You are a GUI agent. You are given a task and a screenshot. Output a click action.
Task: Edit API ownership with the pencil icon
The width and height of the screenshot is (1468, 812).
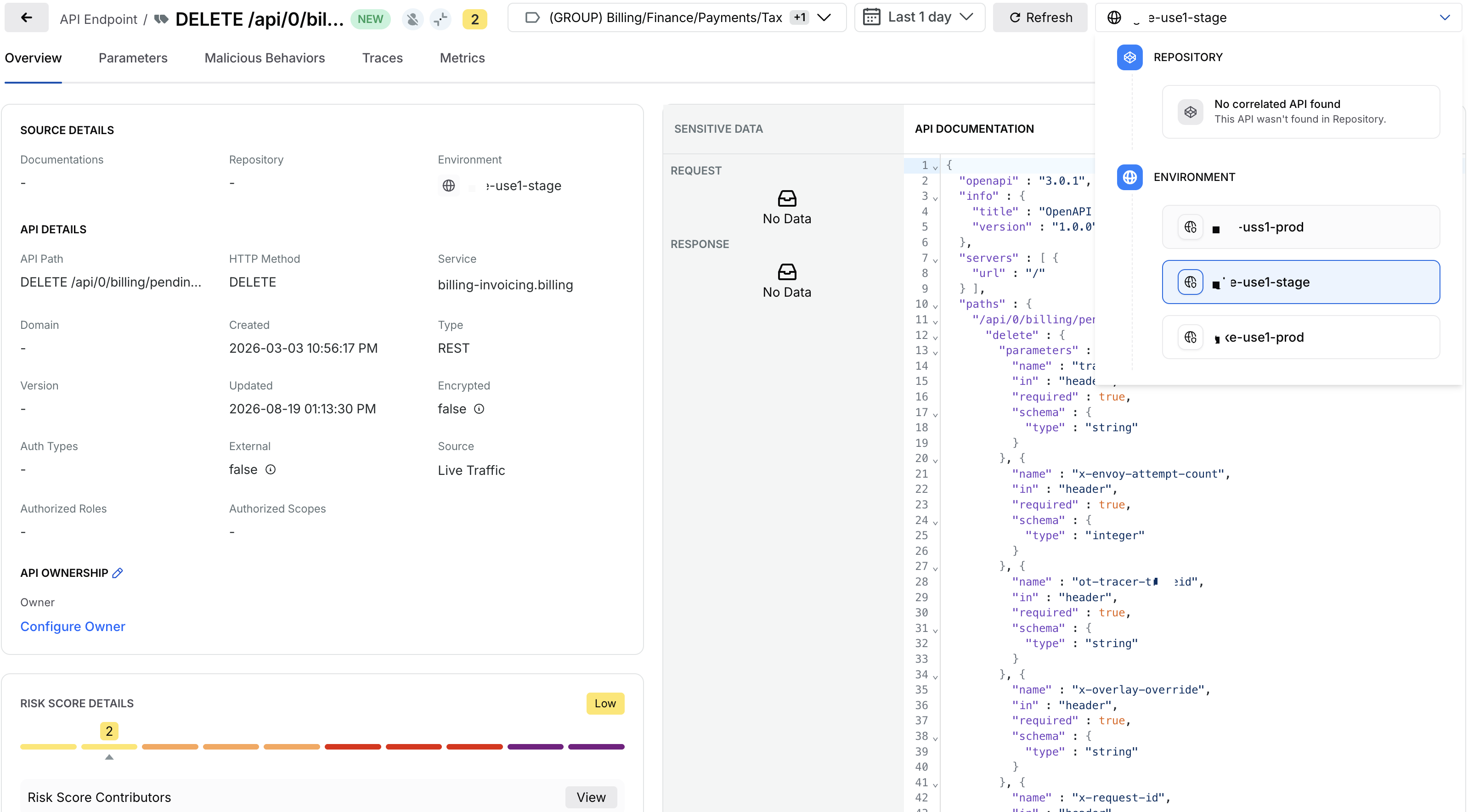click(118, 573)
